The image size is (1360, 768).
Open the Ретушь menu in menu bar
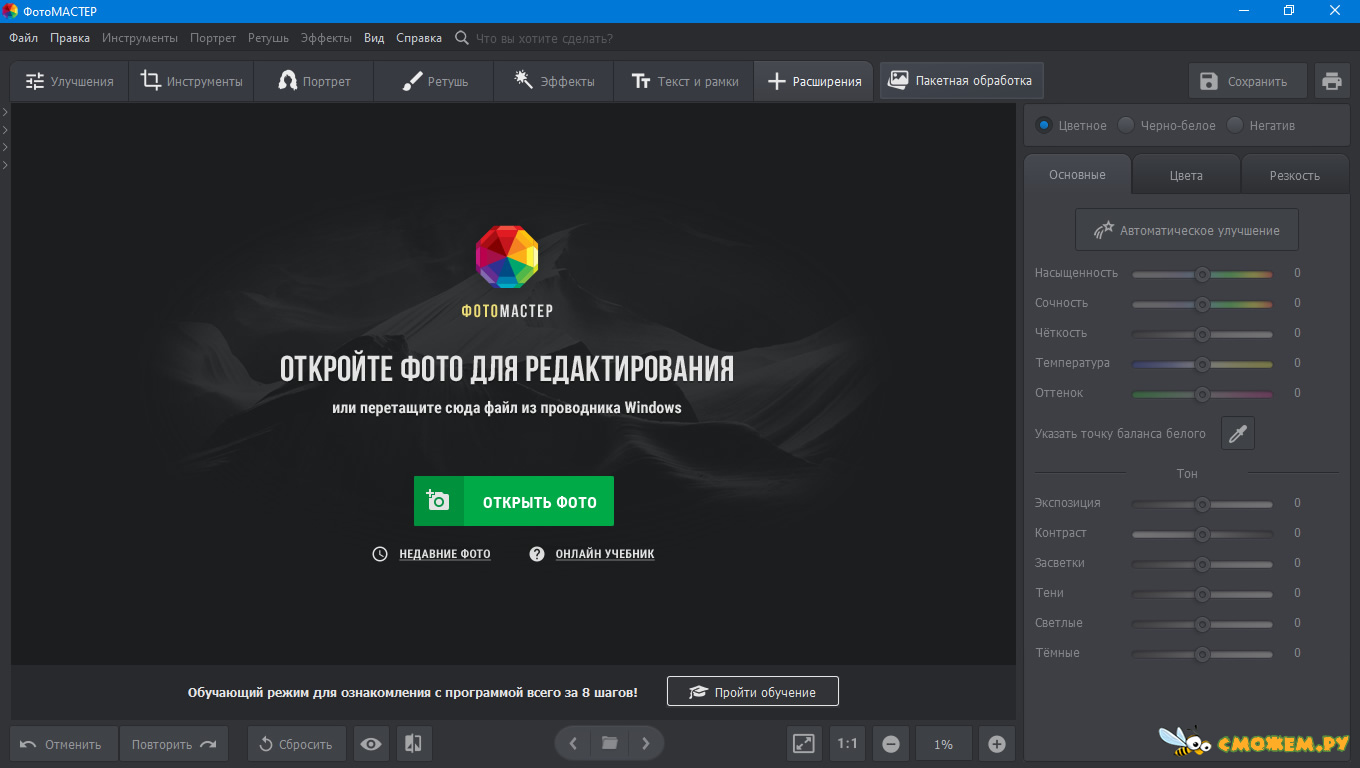(x=268, y=38)
